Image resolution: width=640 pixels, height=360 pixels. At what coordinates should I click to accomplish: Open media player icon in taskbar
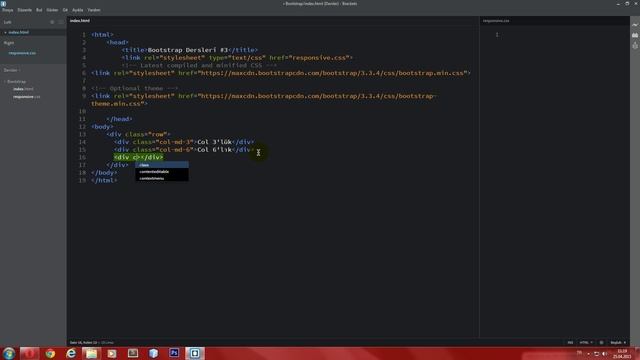coord(112,353)
